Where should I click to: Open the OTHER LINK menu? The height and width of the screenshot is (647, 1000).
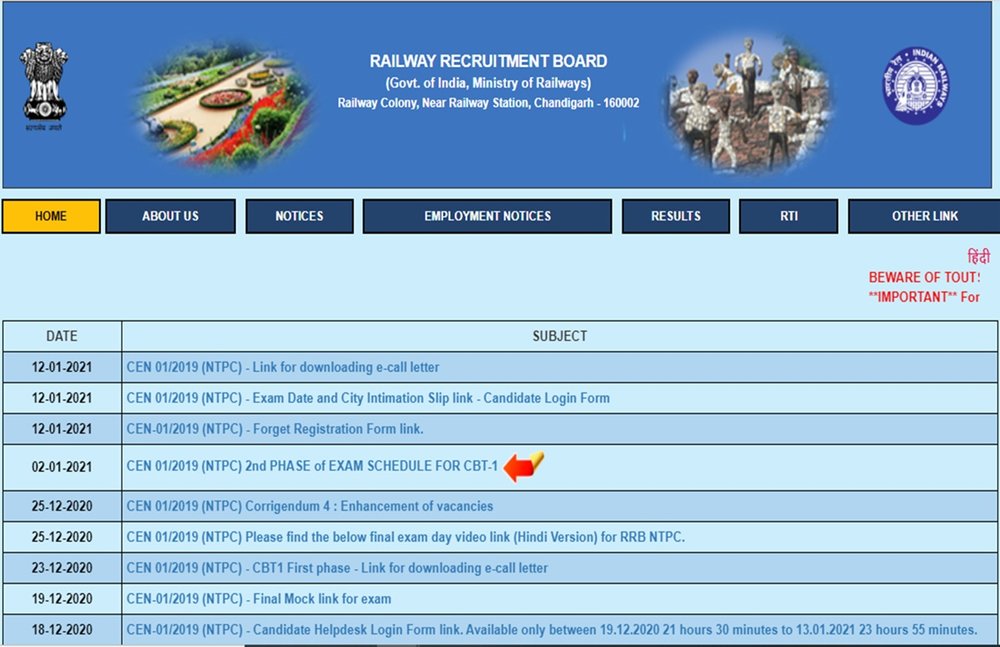pyautogui.click(x=924, y=216)
